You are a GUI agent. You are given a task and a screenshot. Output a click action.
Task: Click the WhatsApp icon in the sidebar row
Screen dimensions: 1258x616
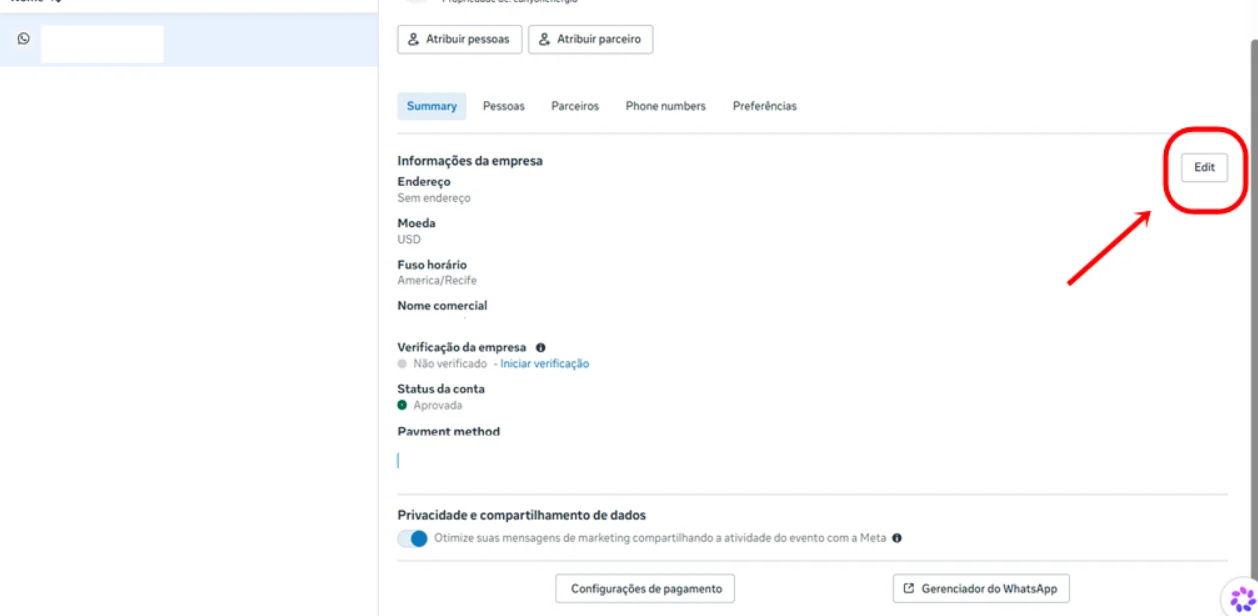point(24,39)
